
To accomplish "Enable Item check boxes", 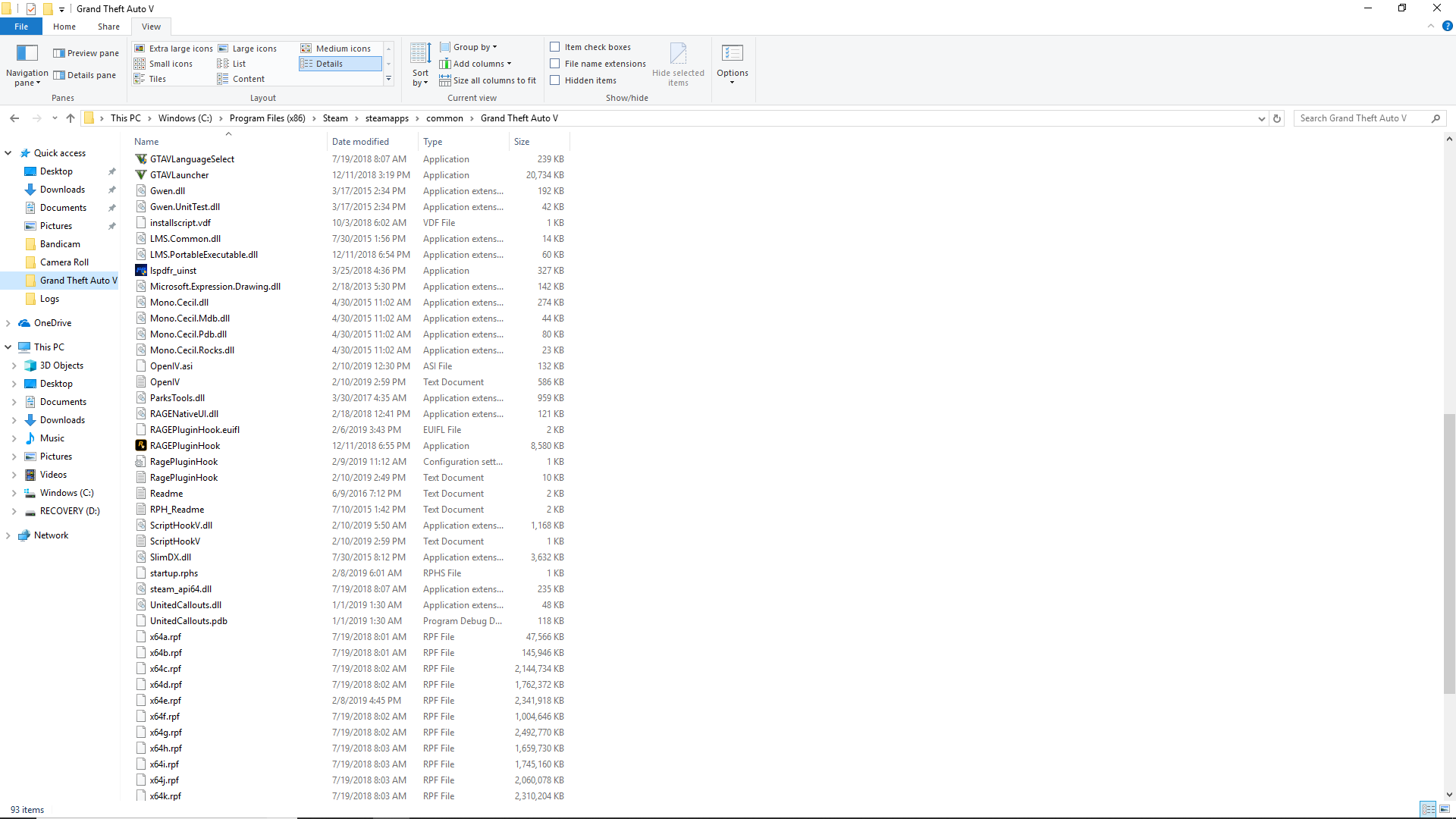I will click(x=555, y=47).
